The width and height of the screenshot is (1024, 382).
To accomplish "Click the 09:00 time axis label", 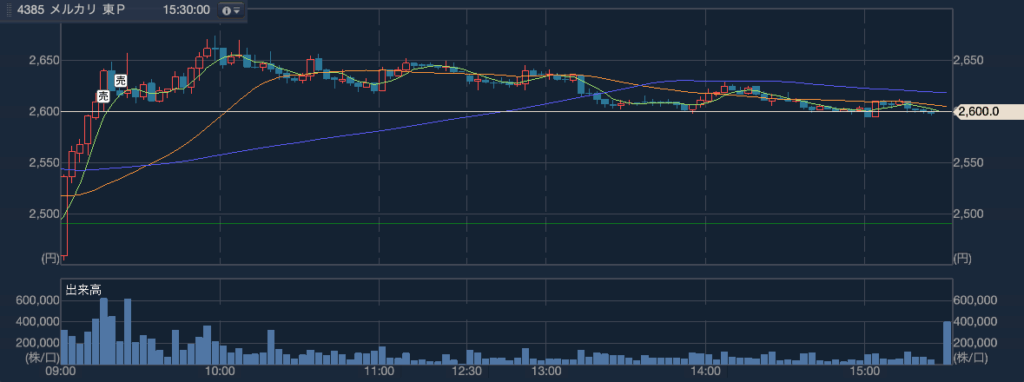I will (x=61, y=372).
